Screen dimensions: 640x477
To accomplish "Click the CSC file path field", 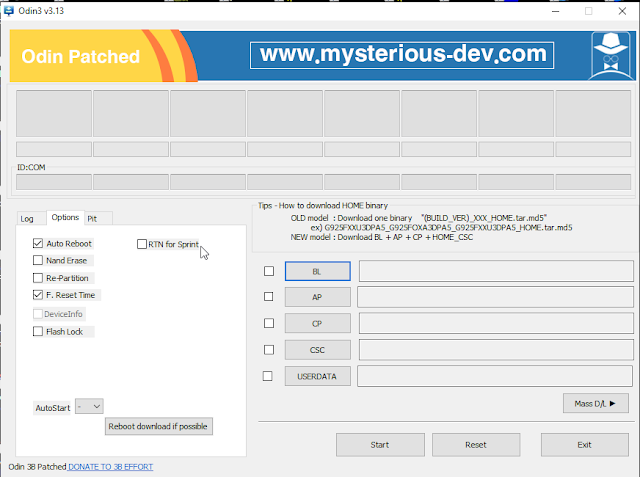I will point(494,350).
